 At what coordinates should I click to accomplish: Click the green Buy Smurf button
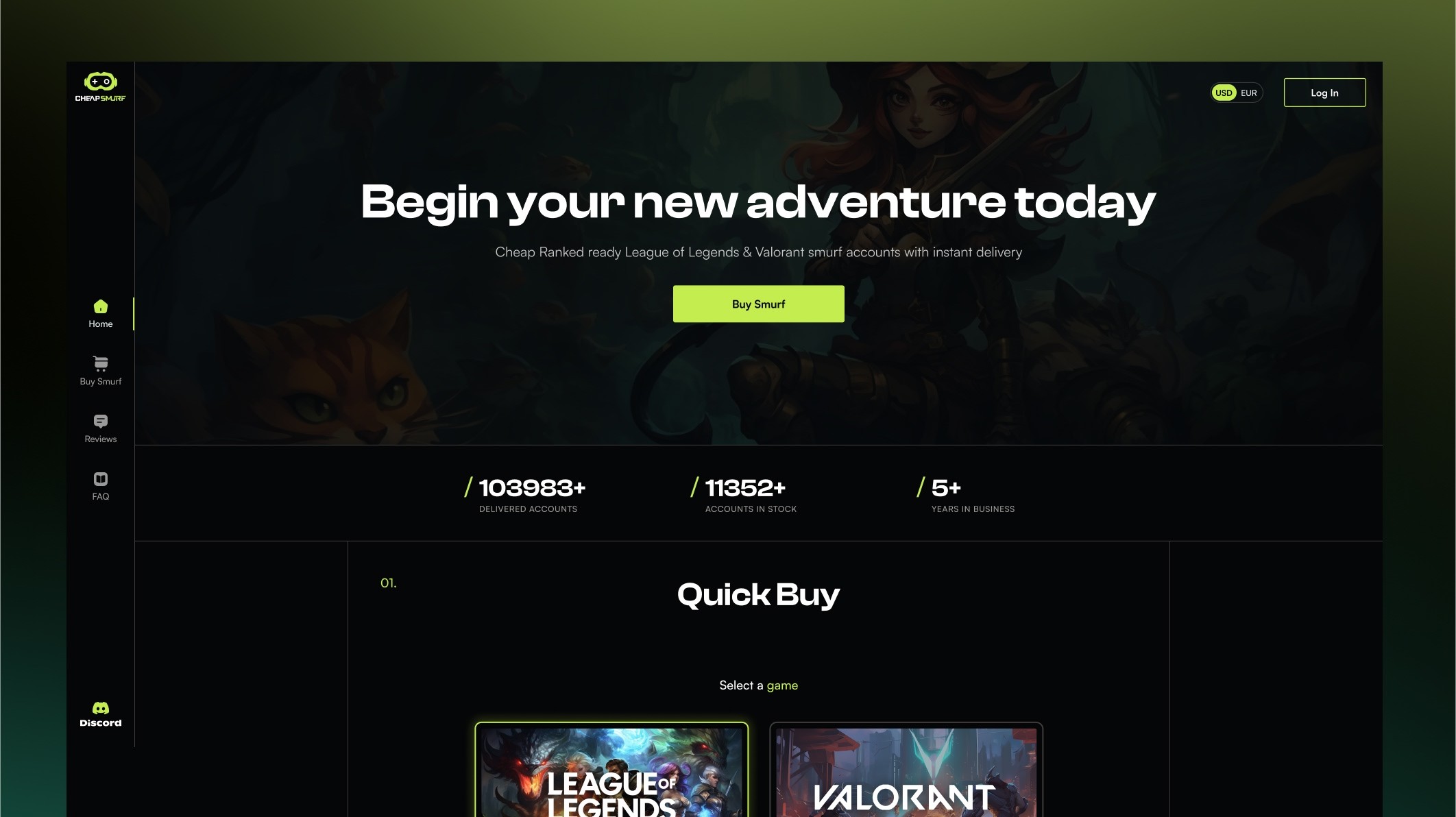click(x=758, y=304)
